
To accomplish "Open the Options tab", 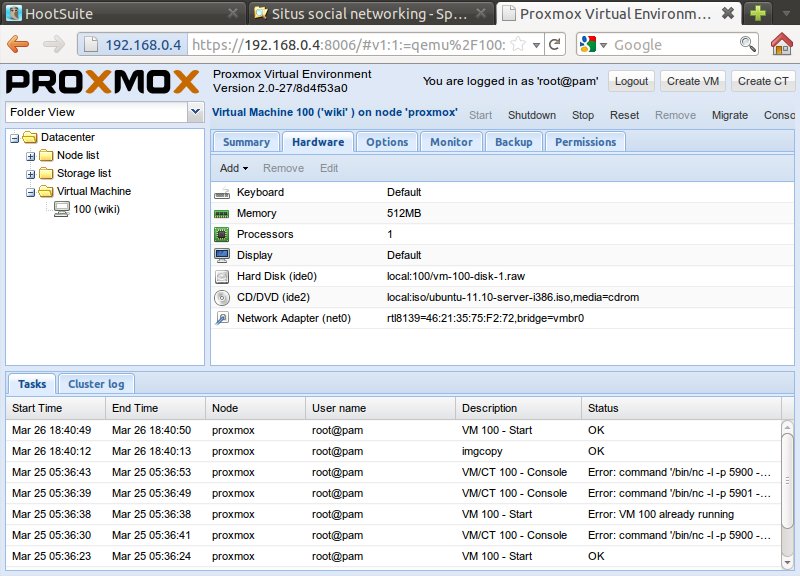I will click(387, 142).
